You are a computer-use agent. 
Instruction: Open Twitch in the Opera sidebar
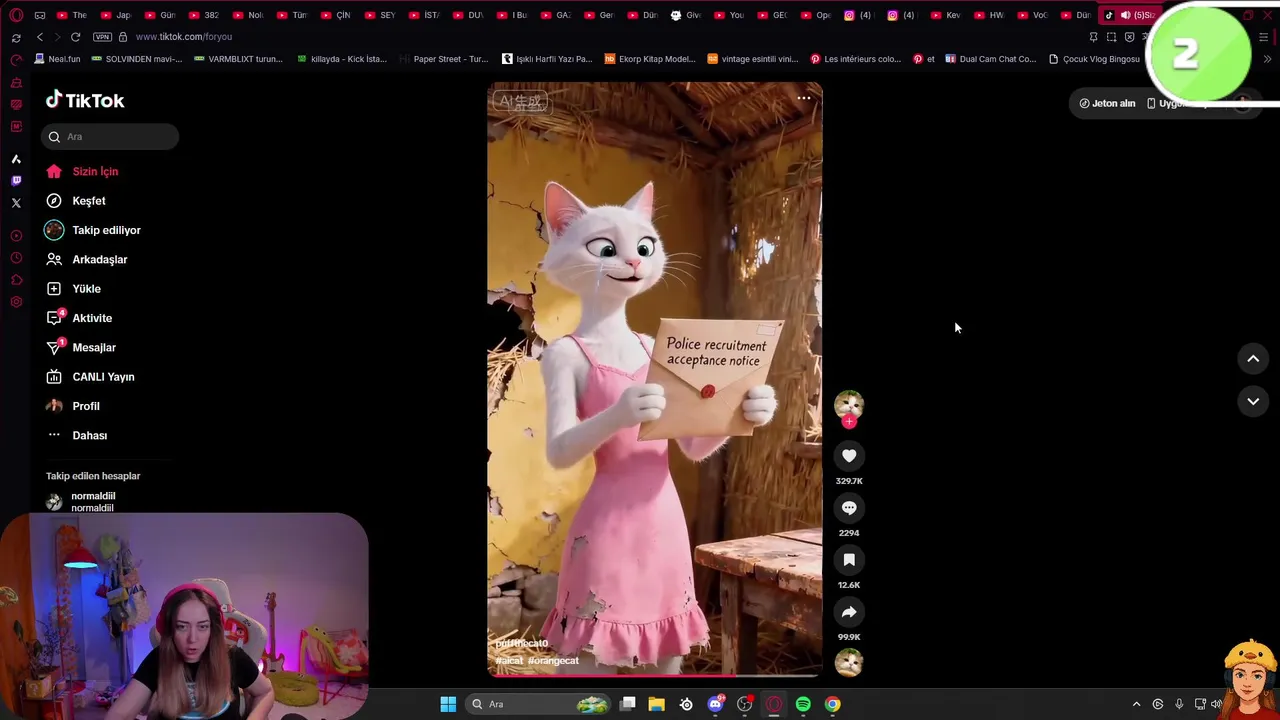point(16,181)
